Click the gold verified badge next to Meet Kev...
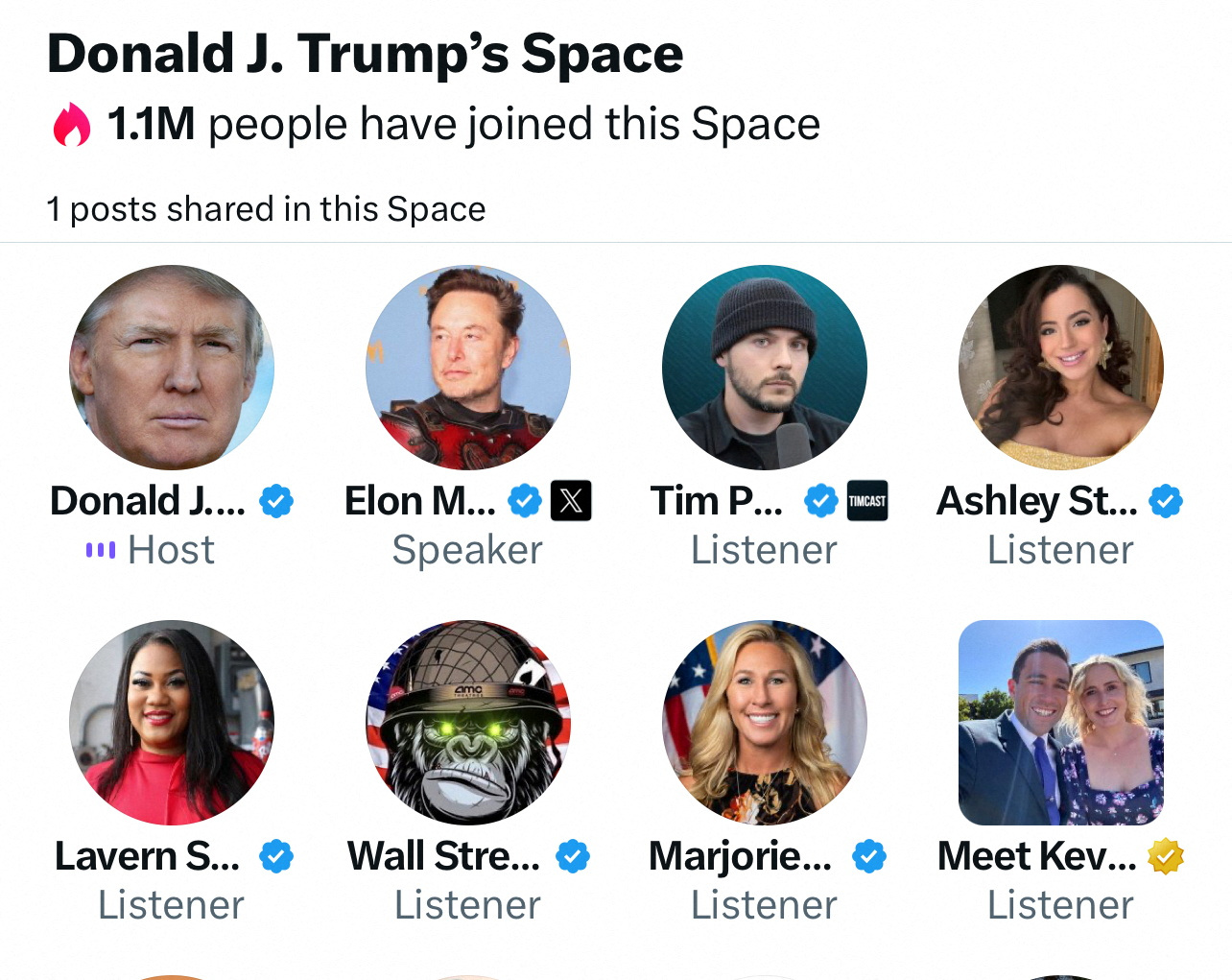 tap(1166, 856)
